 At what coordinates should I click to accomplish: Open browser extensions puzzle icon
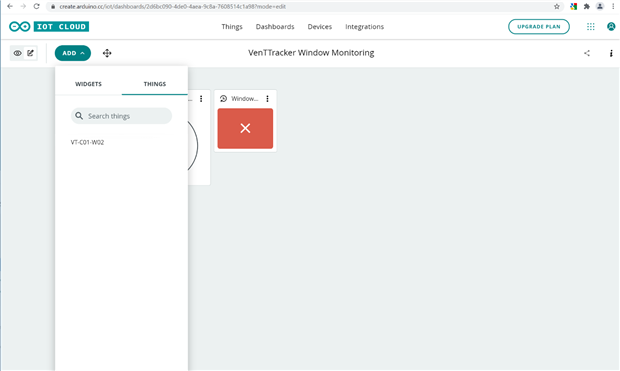(x=586, y=6)
